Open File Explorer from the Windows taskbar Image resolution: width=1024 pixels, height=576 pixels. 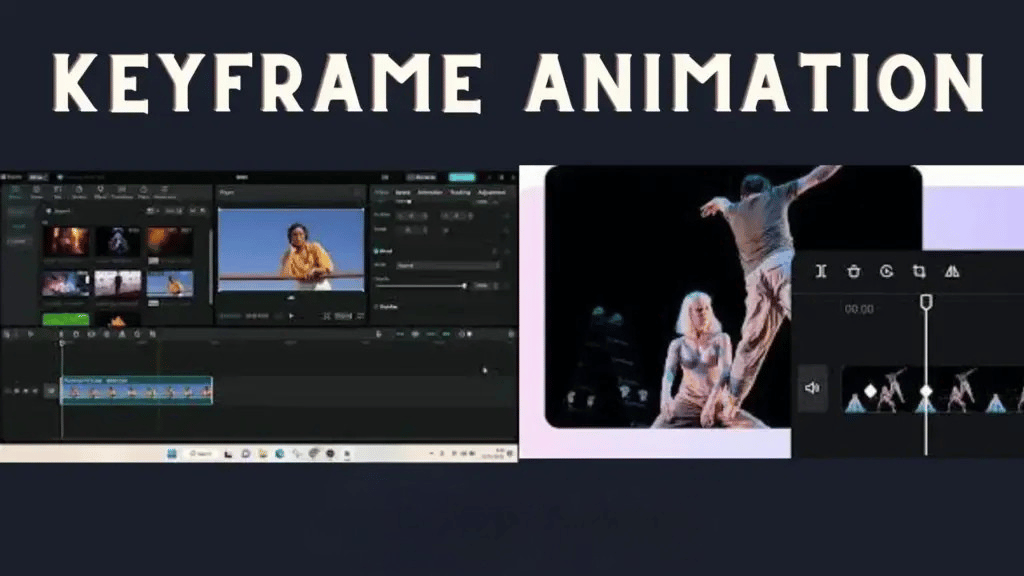263,454
